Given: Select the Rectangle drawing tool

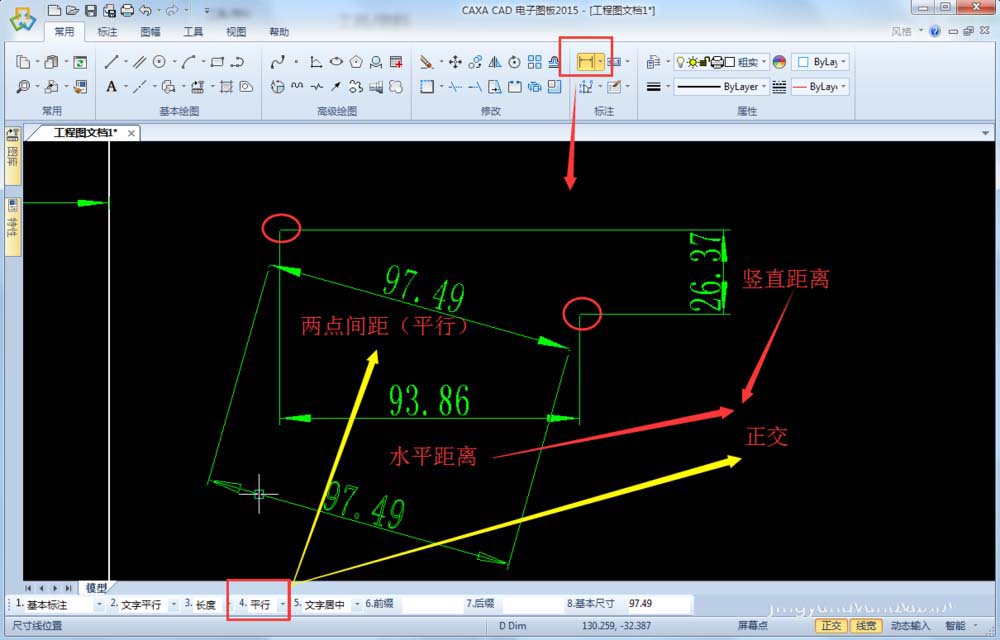Looking at the screenshot, I should click(218, 62).
